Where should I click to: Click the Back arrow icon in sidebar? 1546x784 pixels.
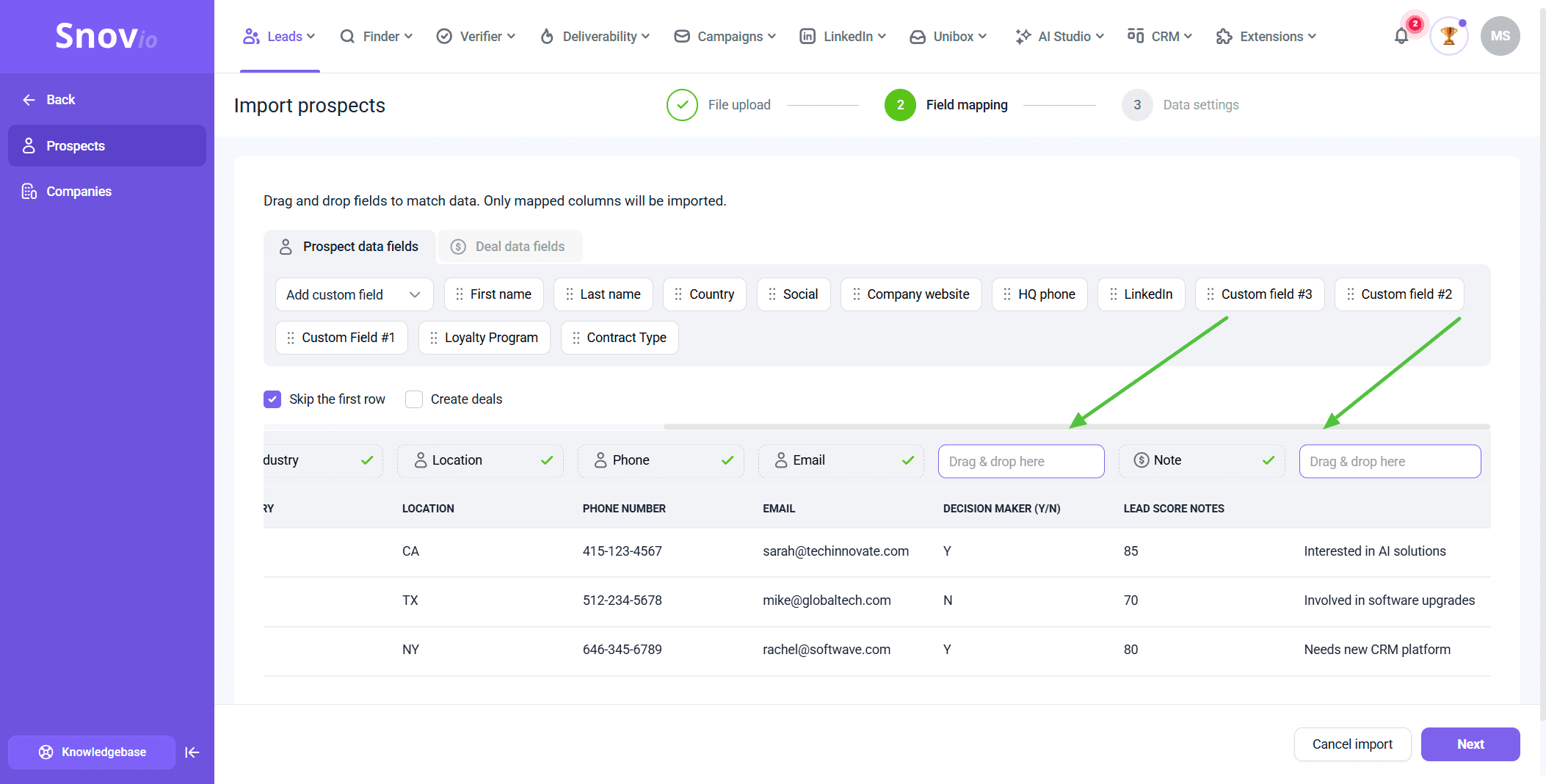pyautogui.click(x=29, y=100)
